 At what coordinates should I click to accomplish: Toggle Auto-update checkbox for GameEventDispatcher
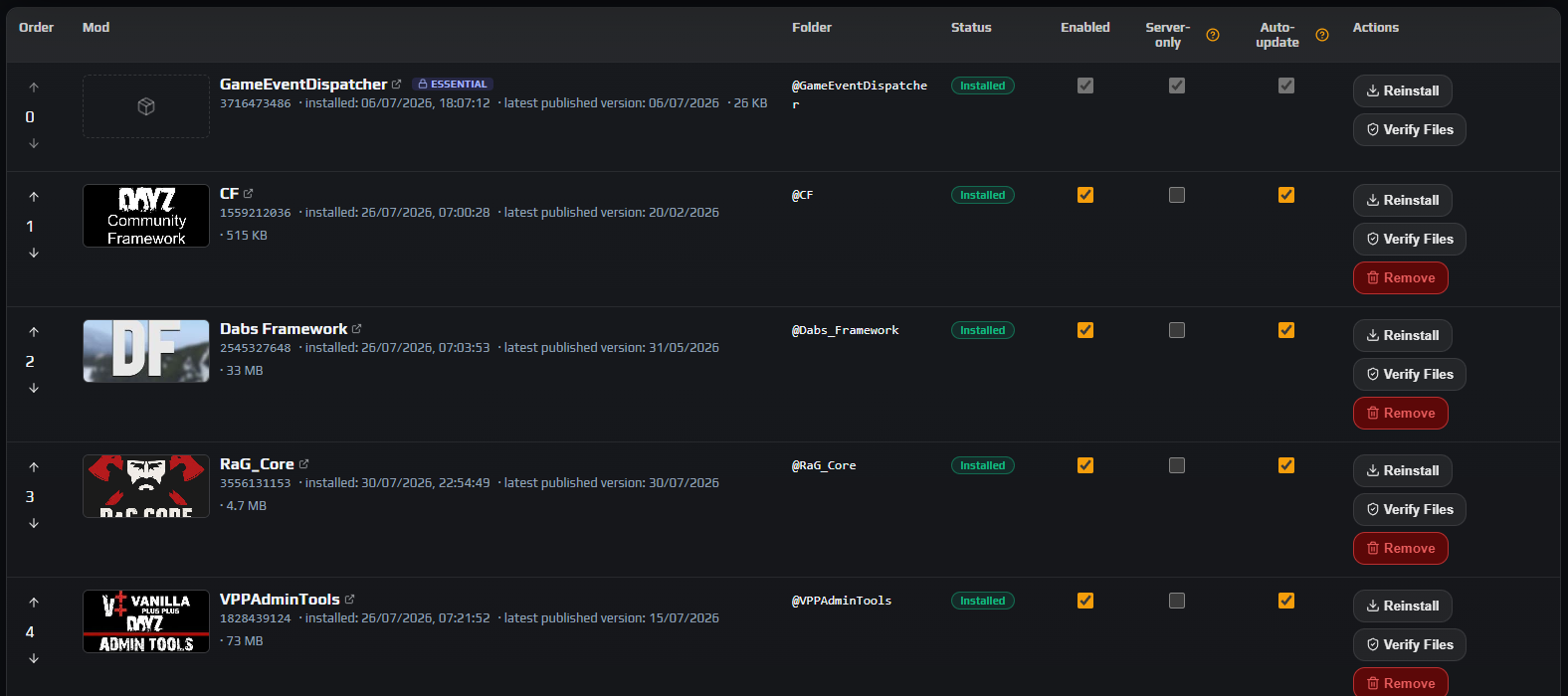pos(1286,86)
